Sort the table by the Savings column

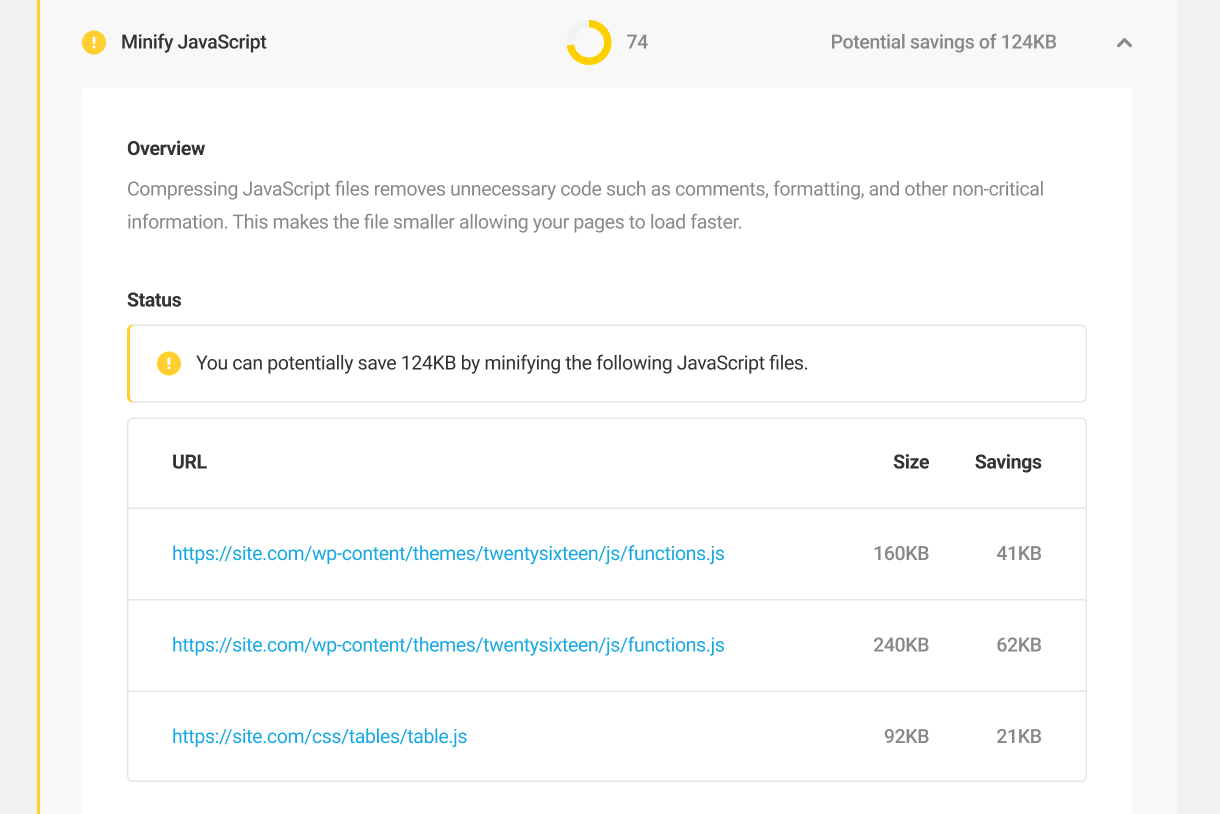1008,462
